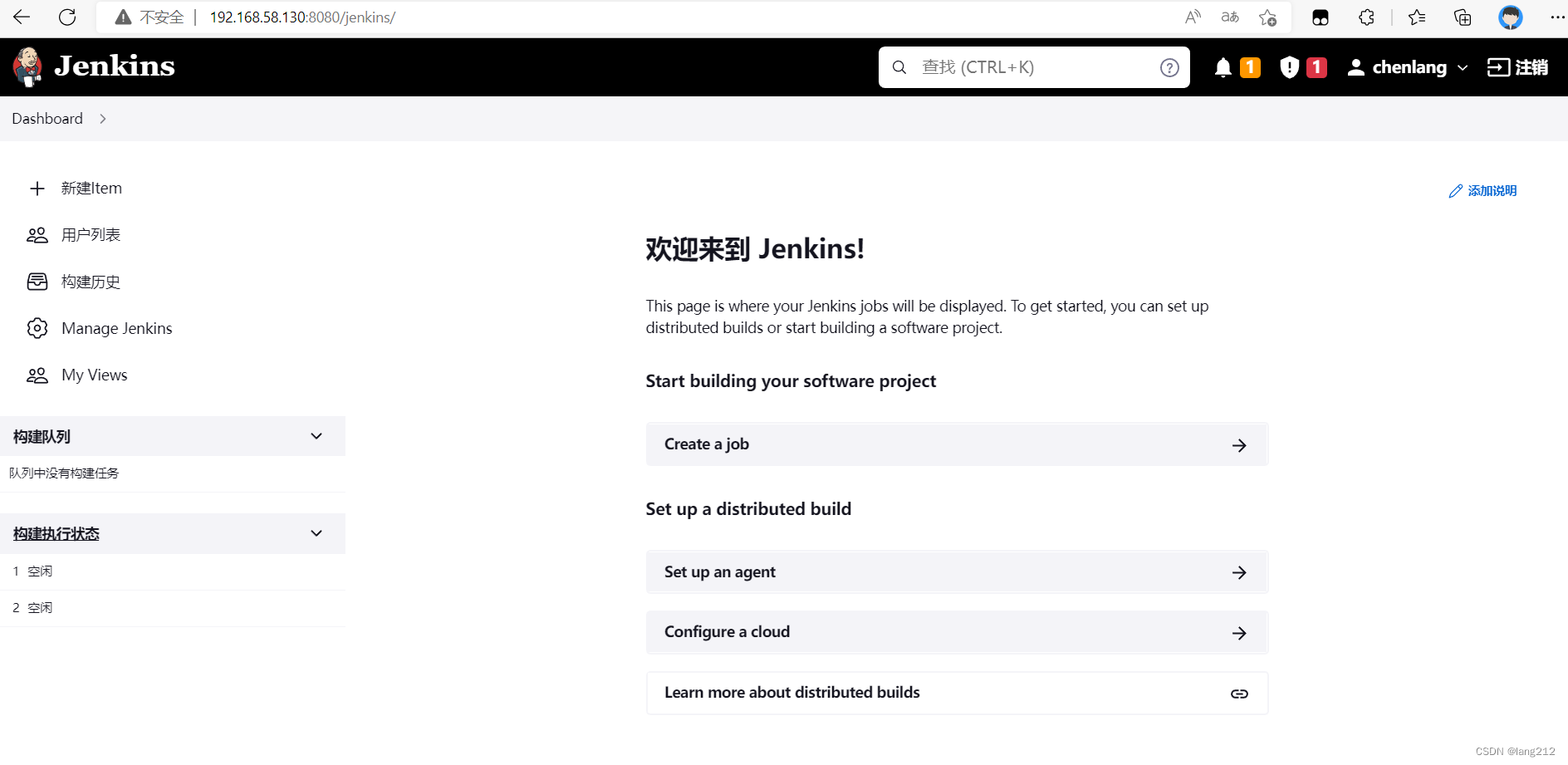This screenshot has width=1568, height=765.
Task: Click the red security warning count badge
Action: point(1316,67)
